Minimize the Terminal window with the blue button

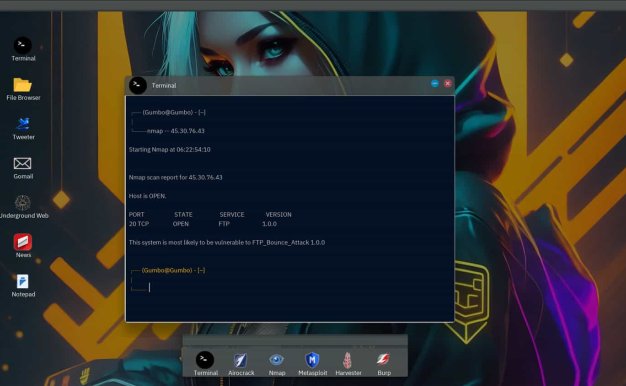click(x=435, y=83)
